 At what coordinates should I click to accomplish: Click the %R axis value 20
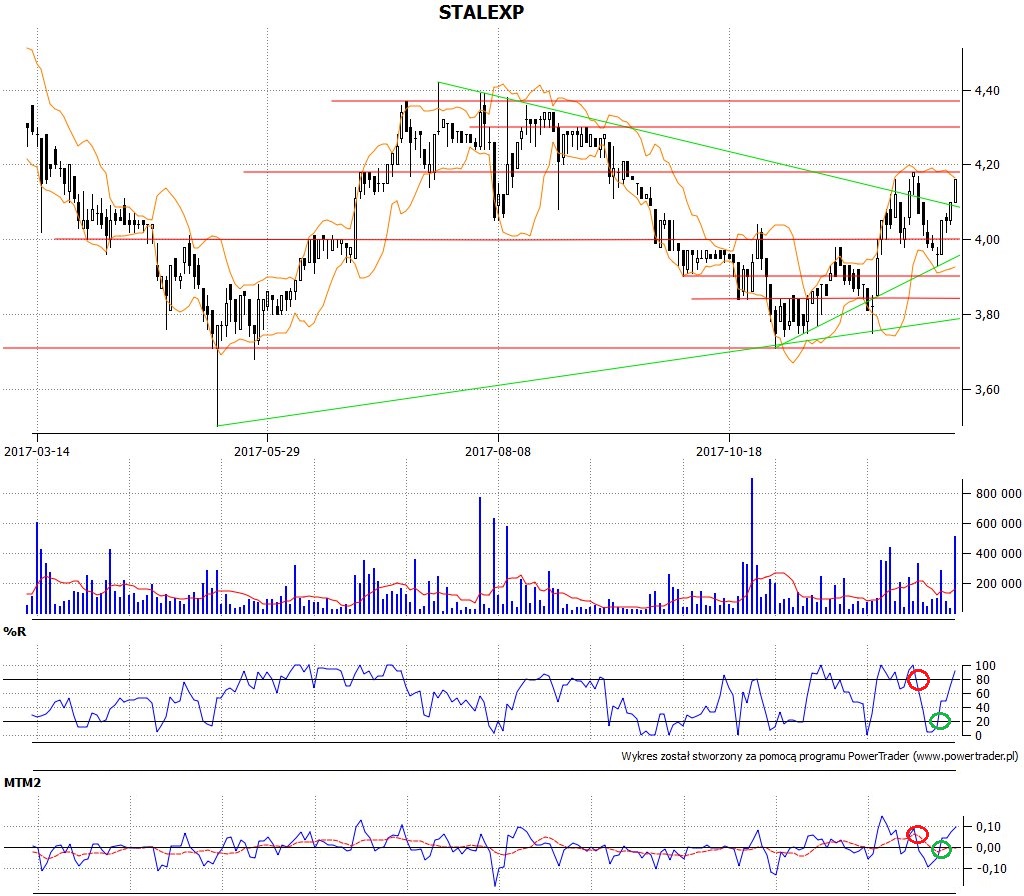click(982, 722)
